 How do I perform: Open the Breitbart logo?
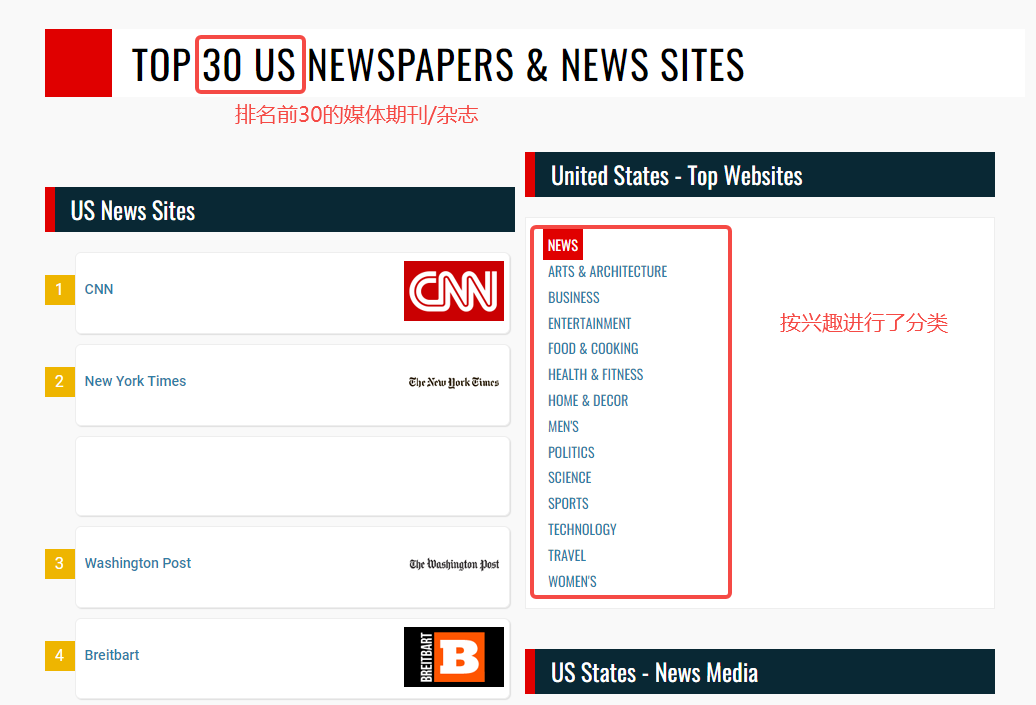point(454,657)
